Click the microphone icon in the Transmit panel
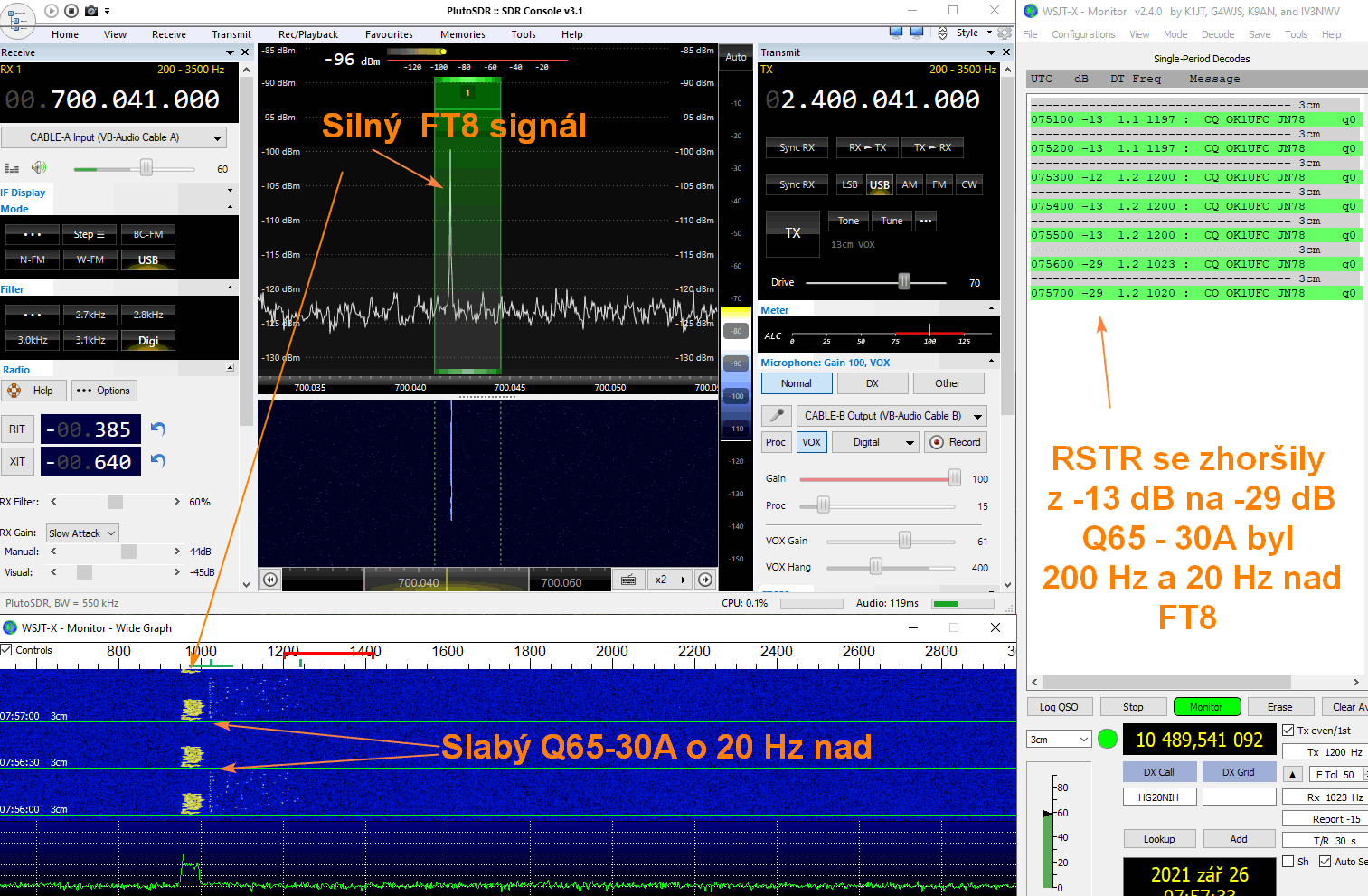The height and width of the screenshot is (896, 1368). [x=776, y=416]
